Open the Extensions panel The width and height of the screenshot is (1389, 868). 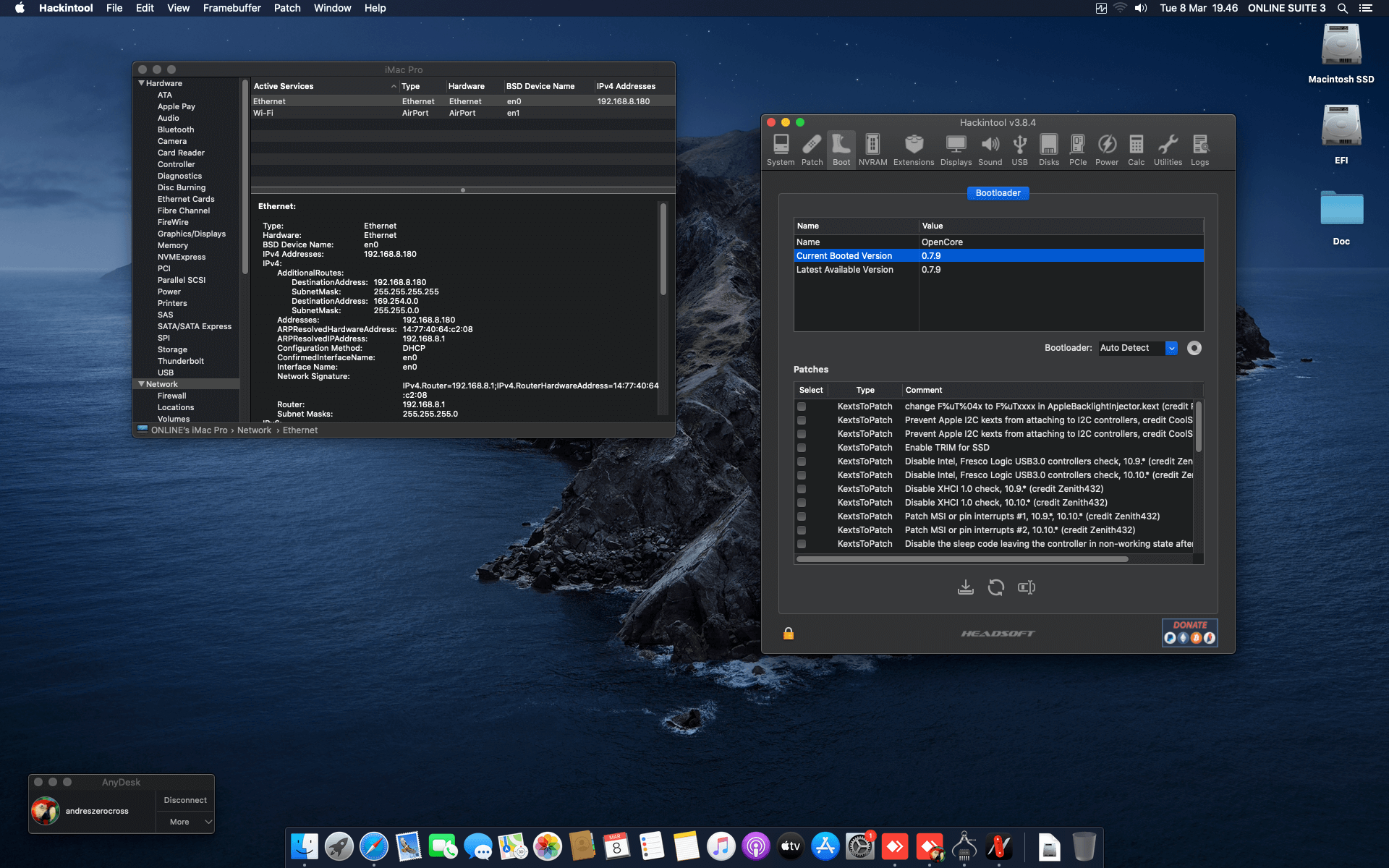[x=913, y=148]
